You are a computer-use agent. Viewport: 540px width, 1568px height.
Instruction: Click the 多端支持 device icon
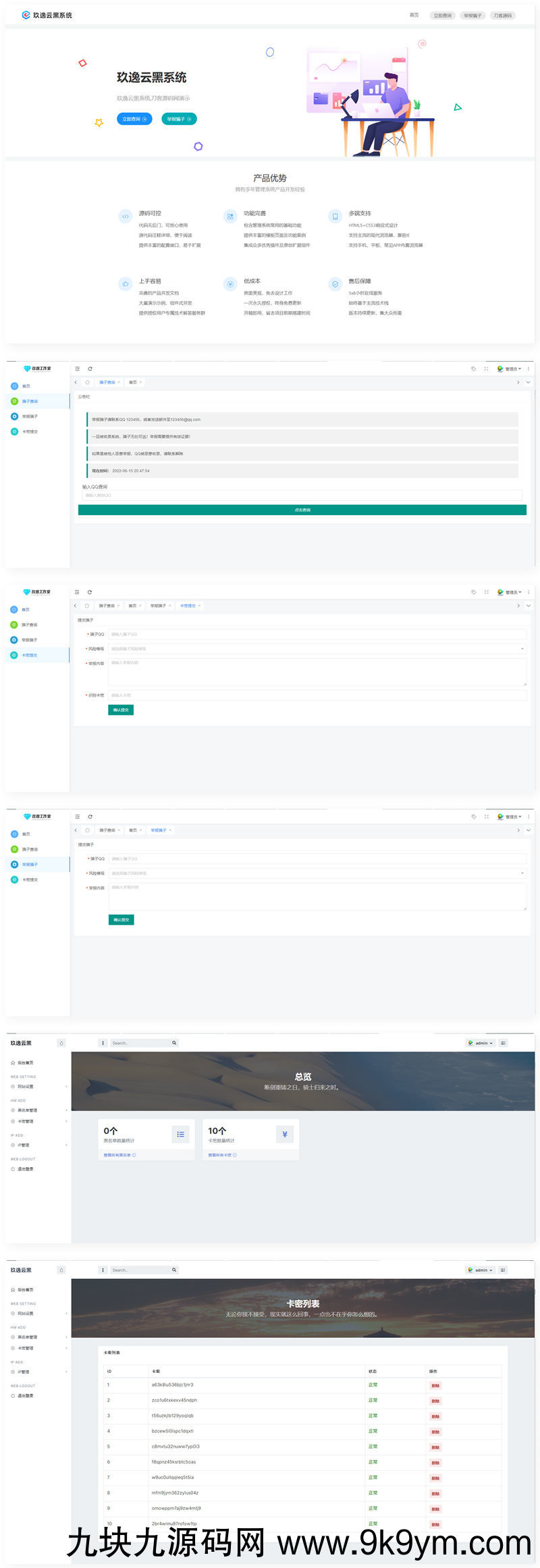(x=335, y=216)
